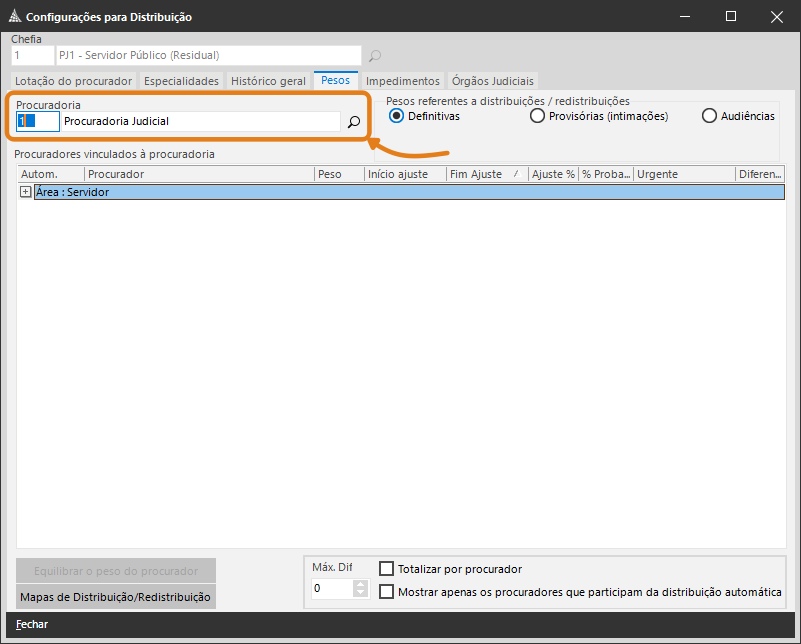Select the Definitivas radio option
The height and width of the screenshot is (644, 801).
[x=397, y=116]
